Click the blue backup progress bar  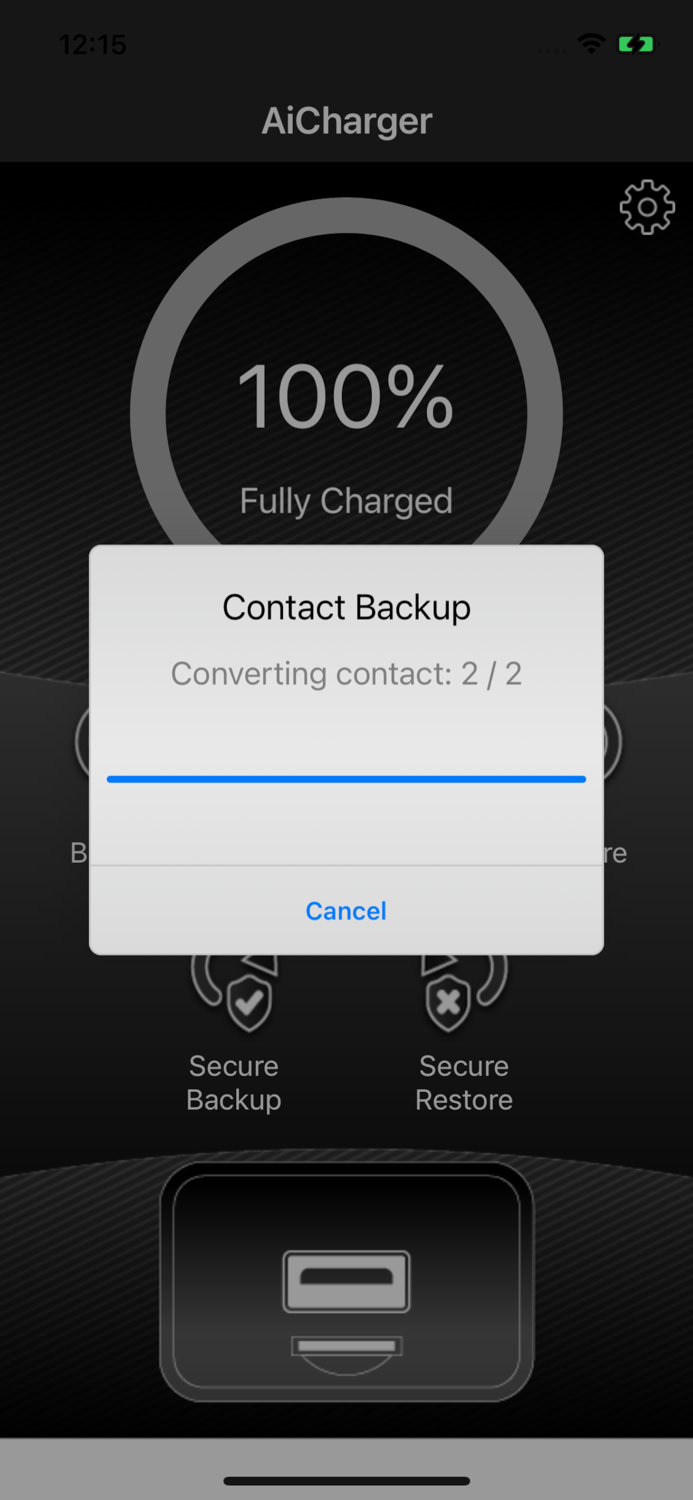(x=346, y=779)
